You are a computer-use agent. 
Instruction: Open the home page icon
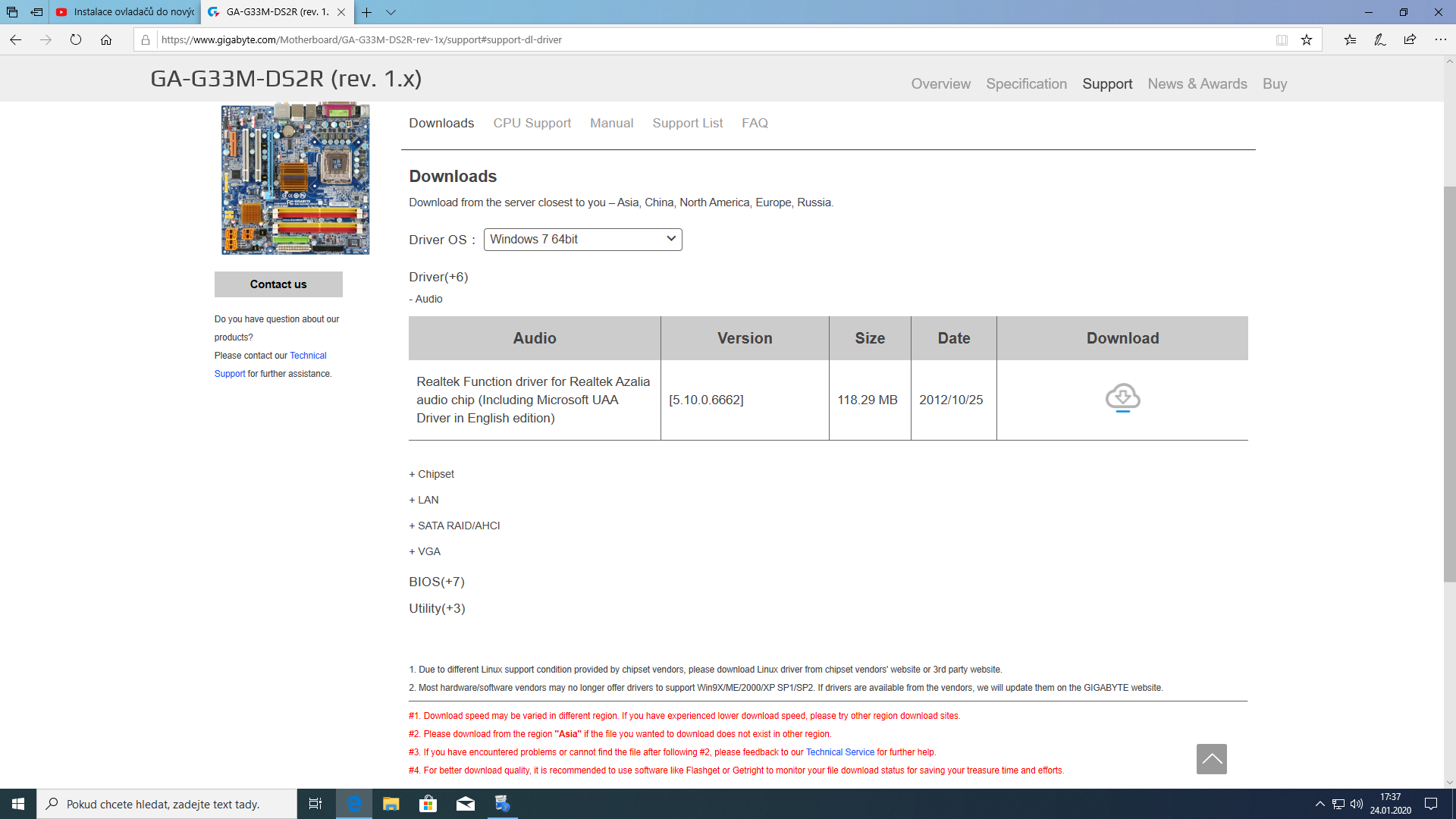click(106, 39)
